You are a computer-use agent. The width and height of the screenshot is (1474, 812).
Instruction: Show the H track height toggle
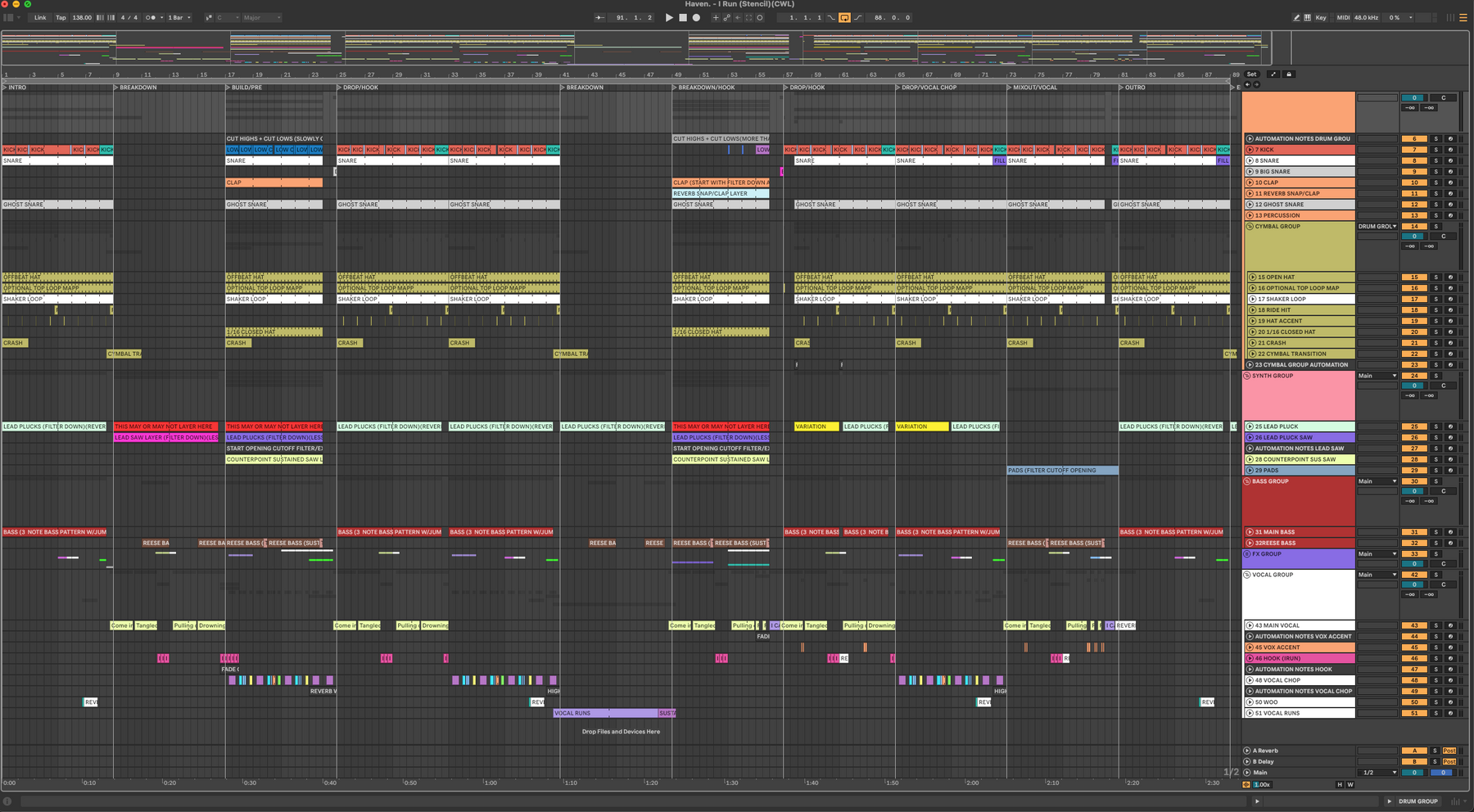click(1340, 785)
